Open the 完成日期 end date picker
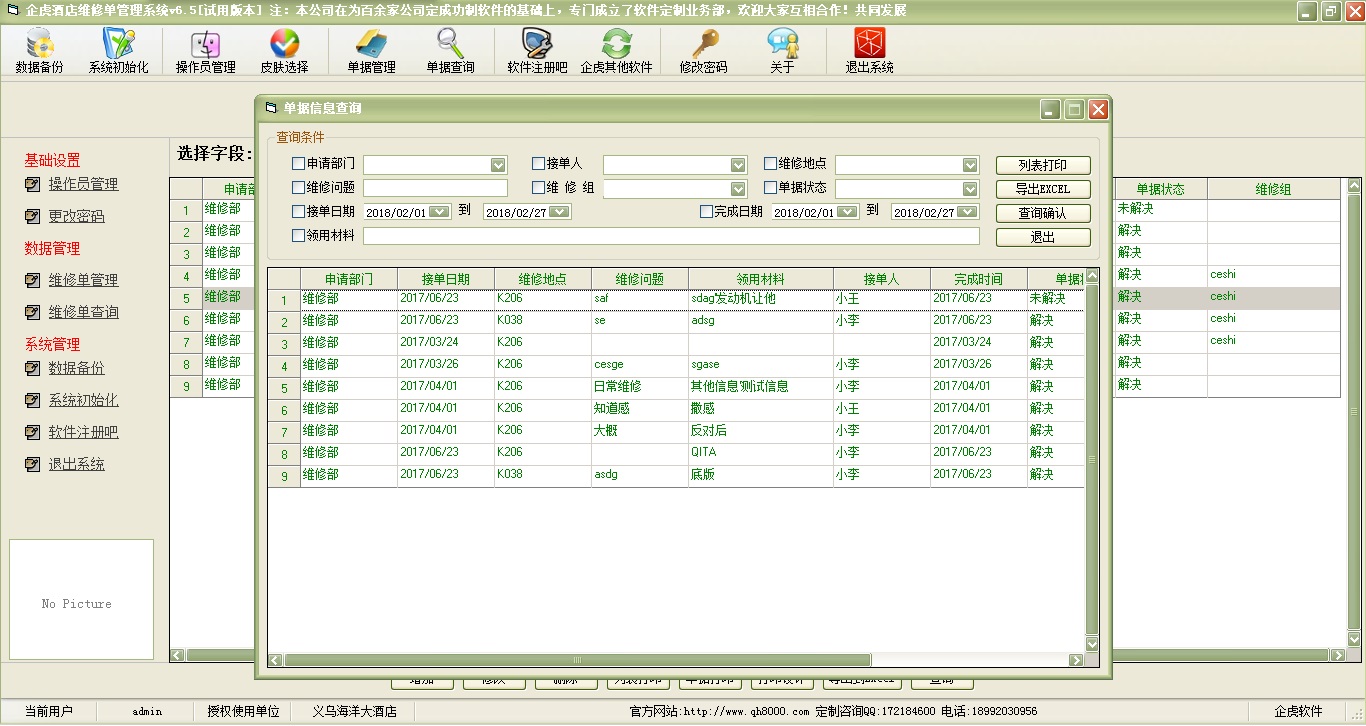 point(968,212)
